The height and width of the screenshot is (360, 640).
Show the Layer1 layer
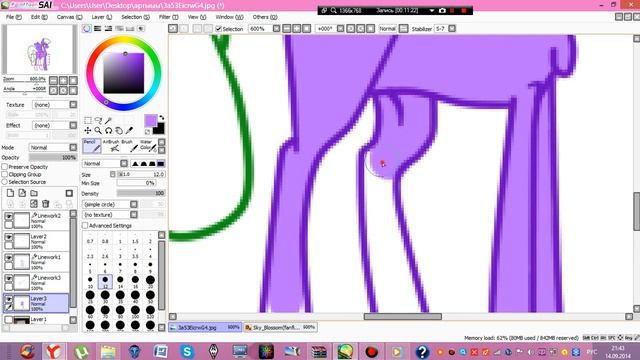point(9,320)
